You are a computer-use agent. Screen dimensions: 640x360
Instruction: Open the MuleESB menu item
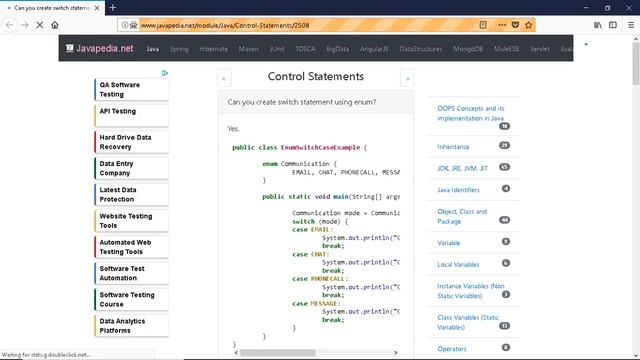(x=507, y=49)
